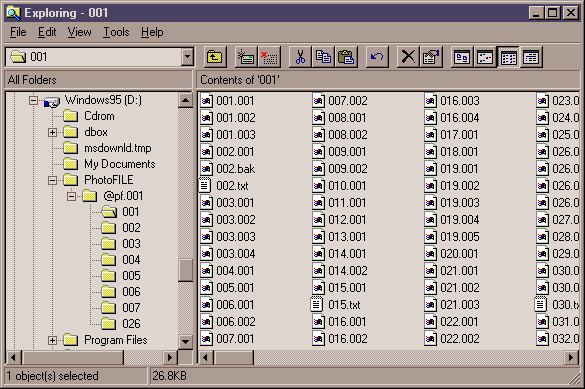
Task: Collapse the @pf.001 folder node
Action: tap(71, 196)
